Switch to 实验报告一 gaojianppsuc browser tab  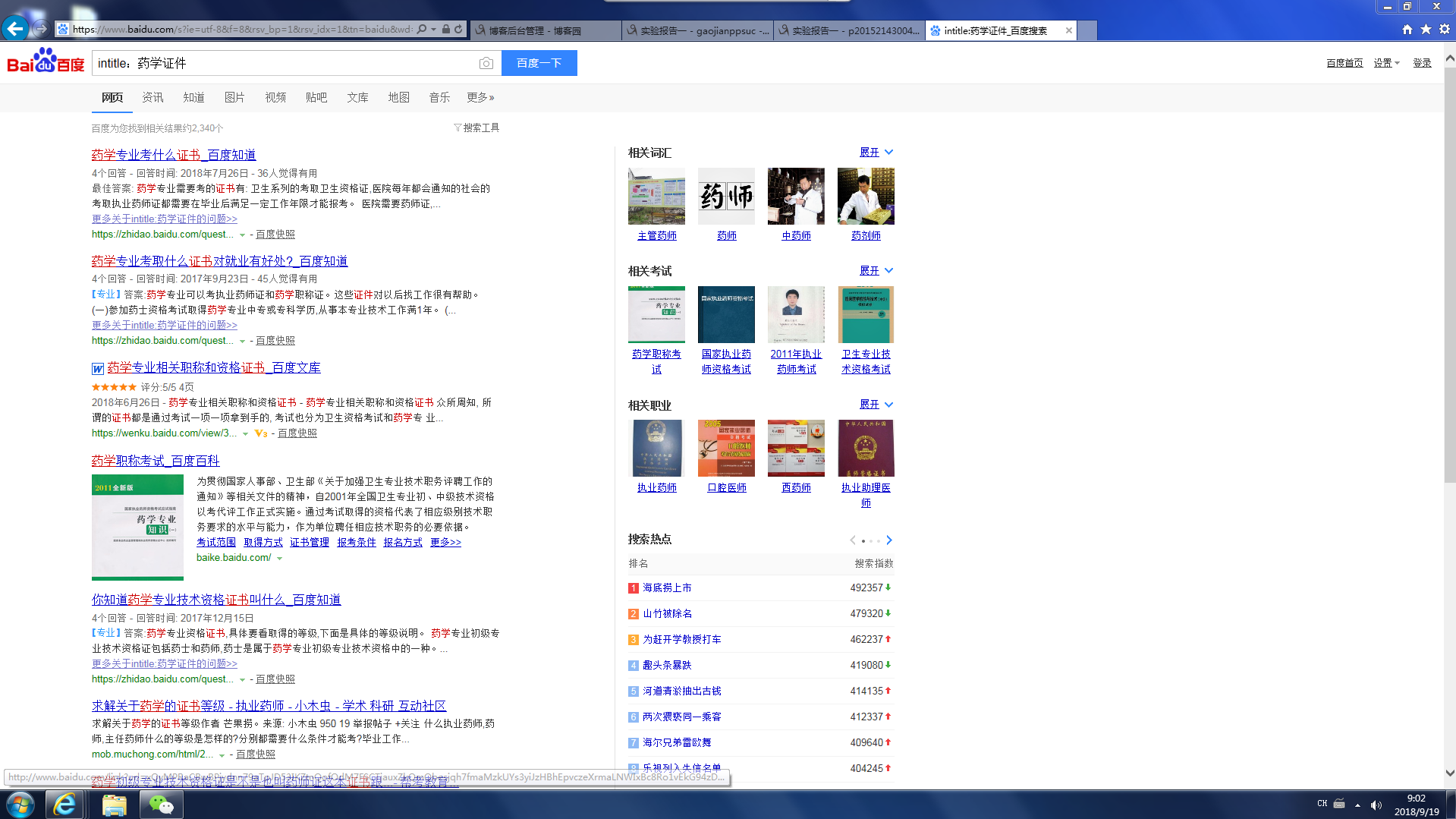point(697,30)
